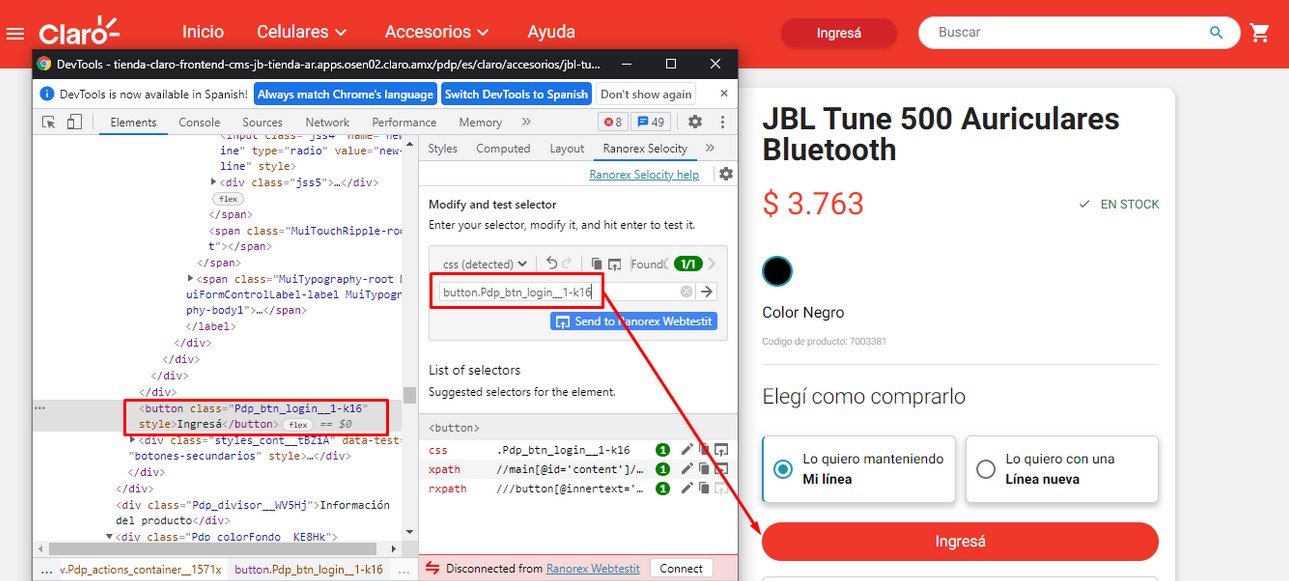Edit the css selector row
Image resolution: width=1289 pixels, height=581 pixels.
click(687, 450)
